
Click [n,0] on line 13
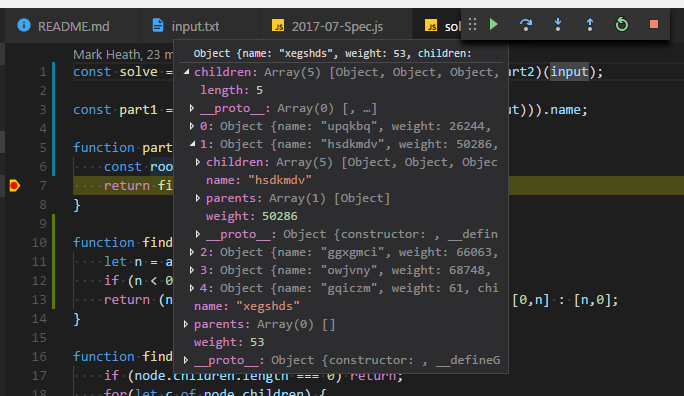[592, 300]
